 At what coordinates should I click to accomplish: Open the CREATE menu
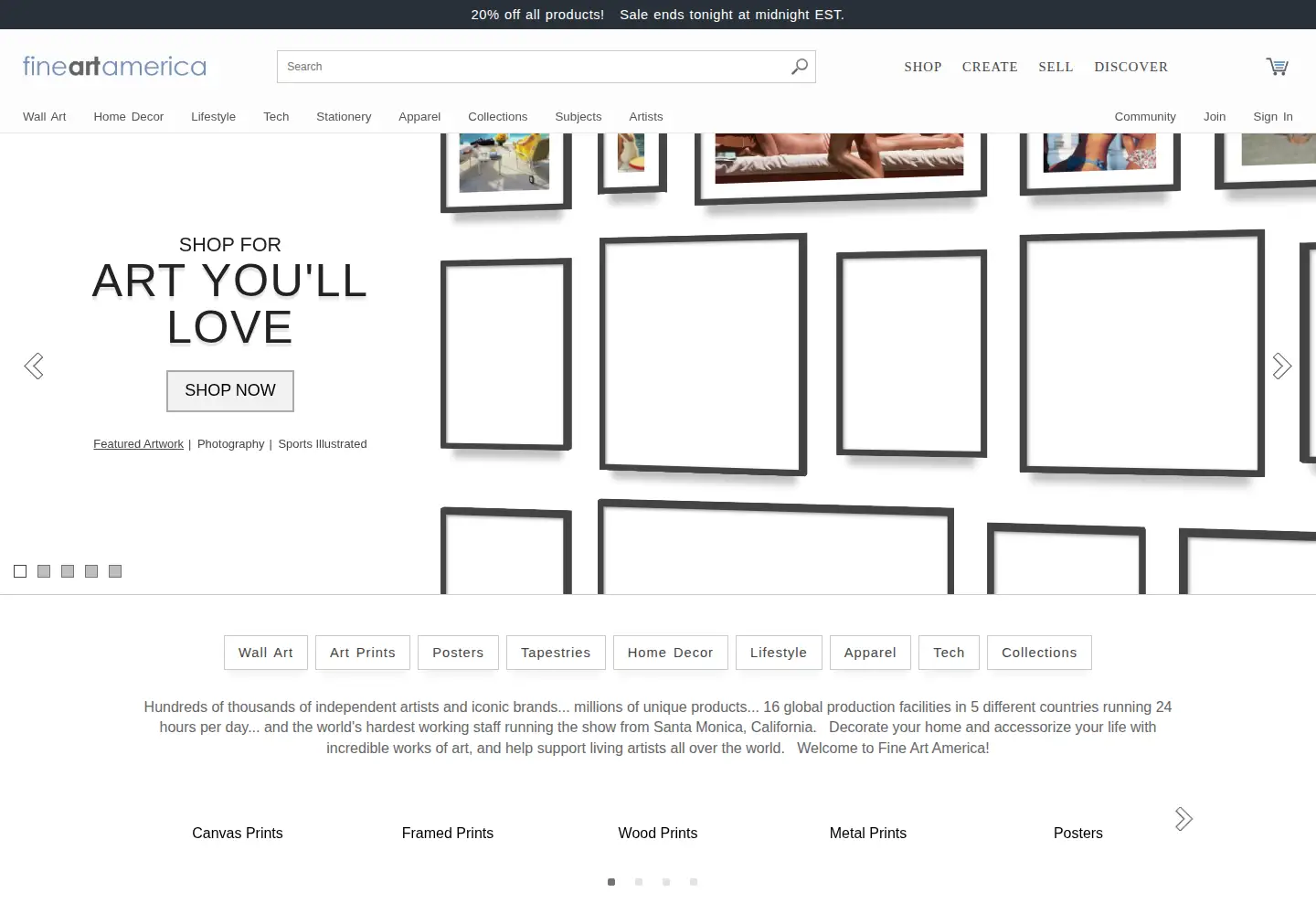tap(990, 67)
